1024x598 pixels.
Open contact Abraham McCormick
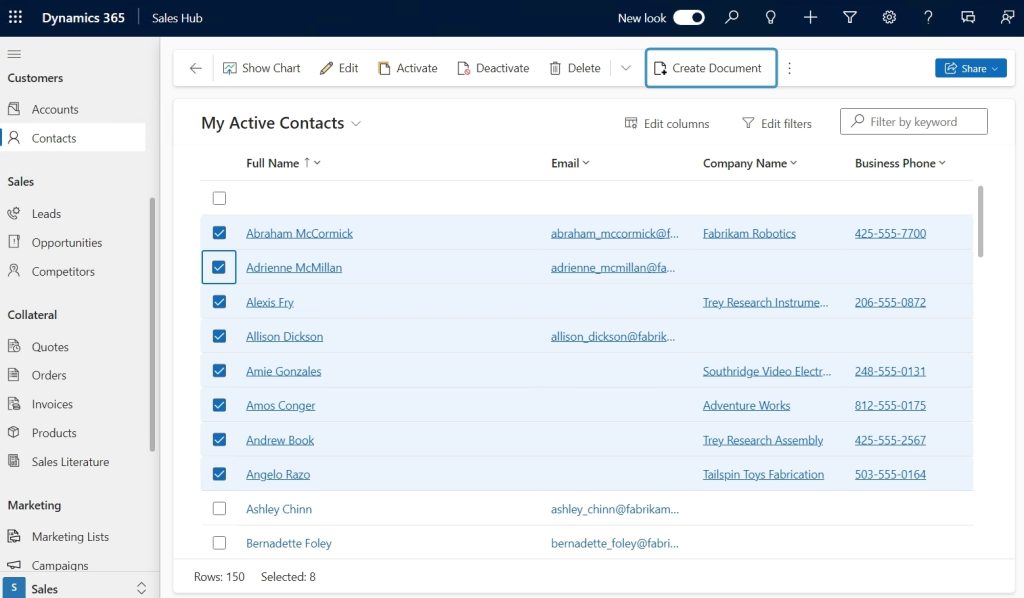tap(299, 233)
